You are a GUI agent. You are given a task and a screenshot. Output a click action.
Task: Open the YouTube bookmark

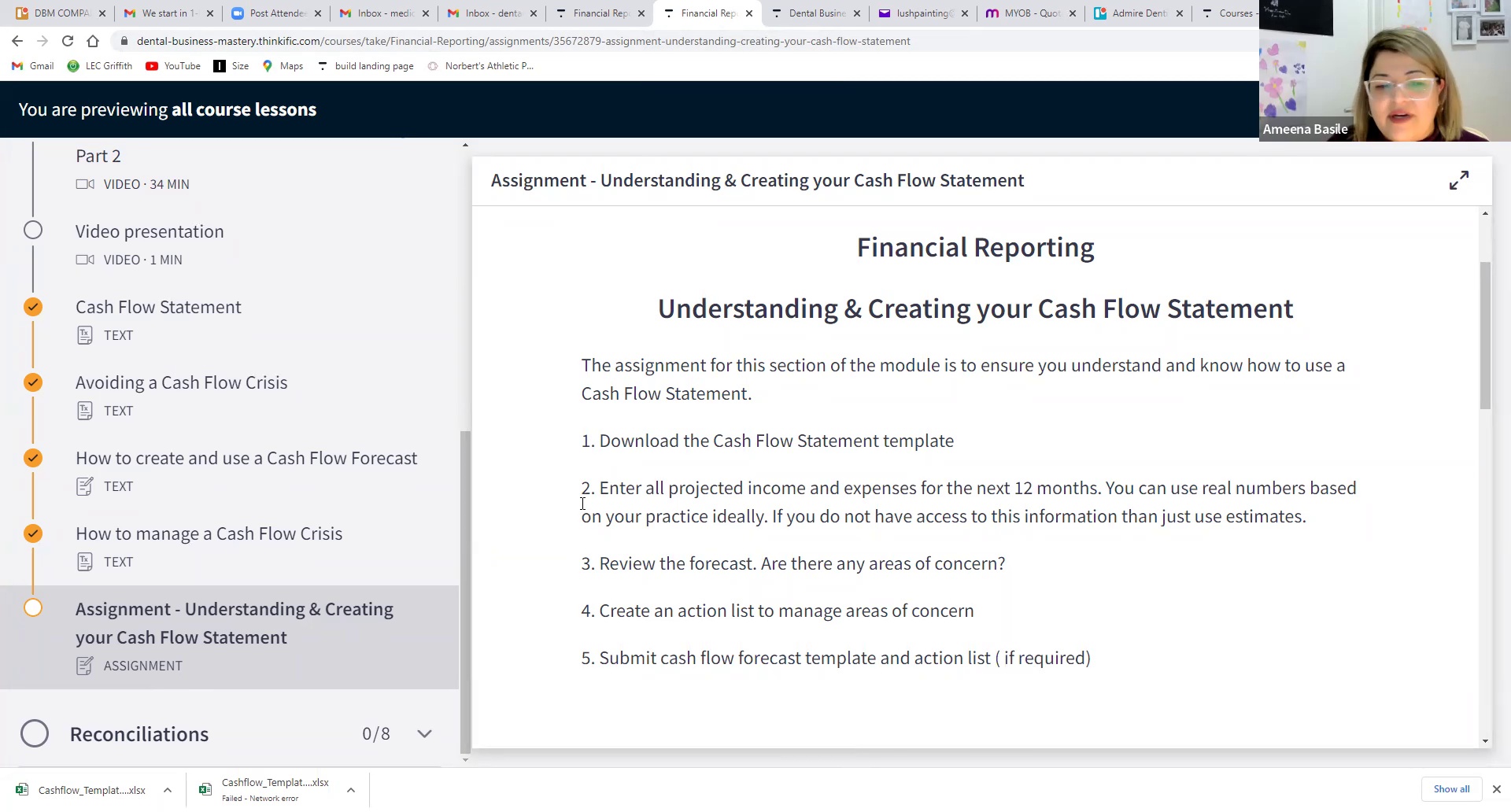[173, 66]
